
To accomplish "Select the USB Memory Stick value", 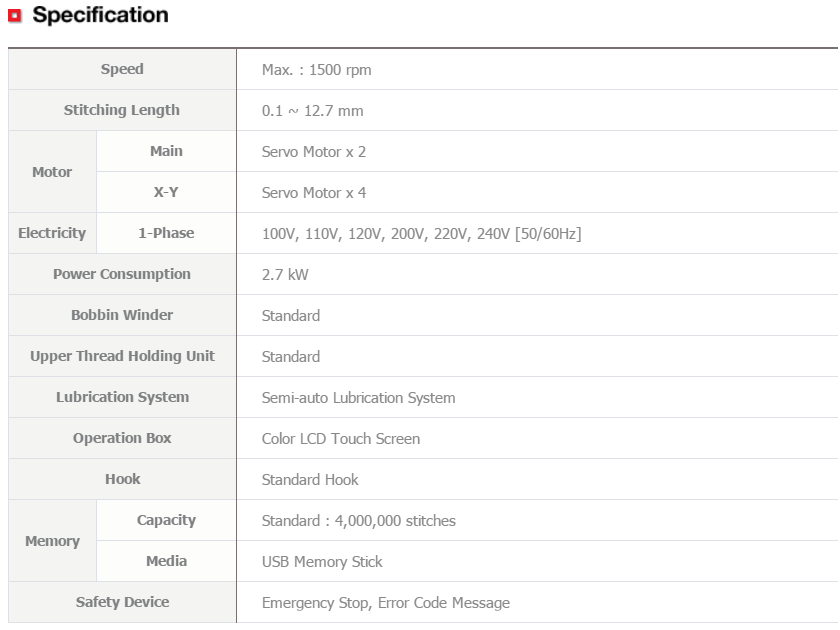I will pyautogui.click(x=322, y=562).
